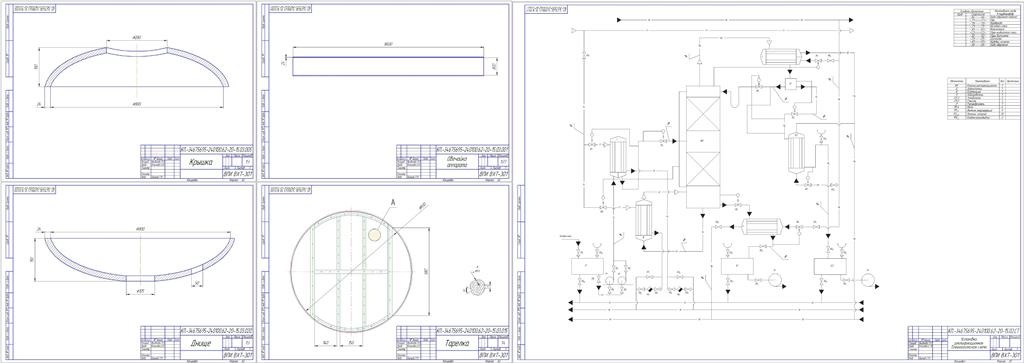The width and height of the screenshot is (1024, 363).
Task: Click the left storage tank in the scheme
Action: pyautogui.click(x=587, y=266)
